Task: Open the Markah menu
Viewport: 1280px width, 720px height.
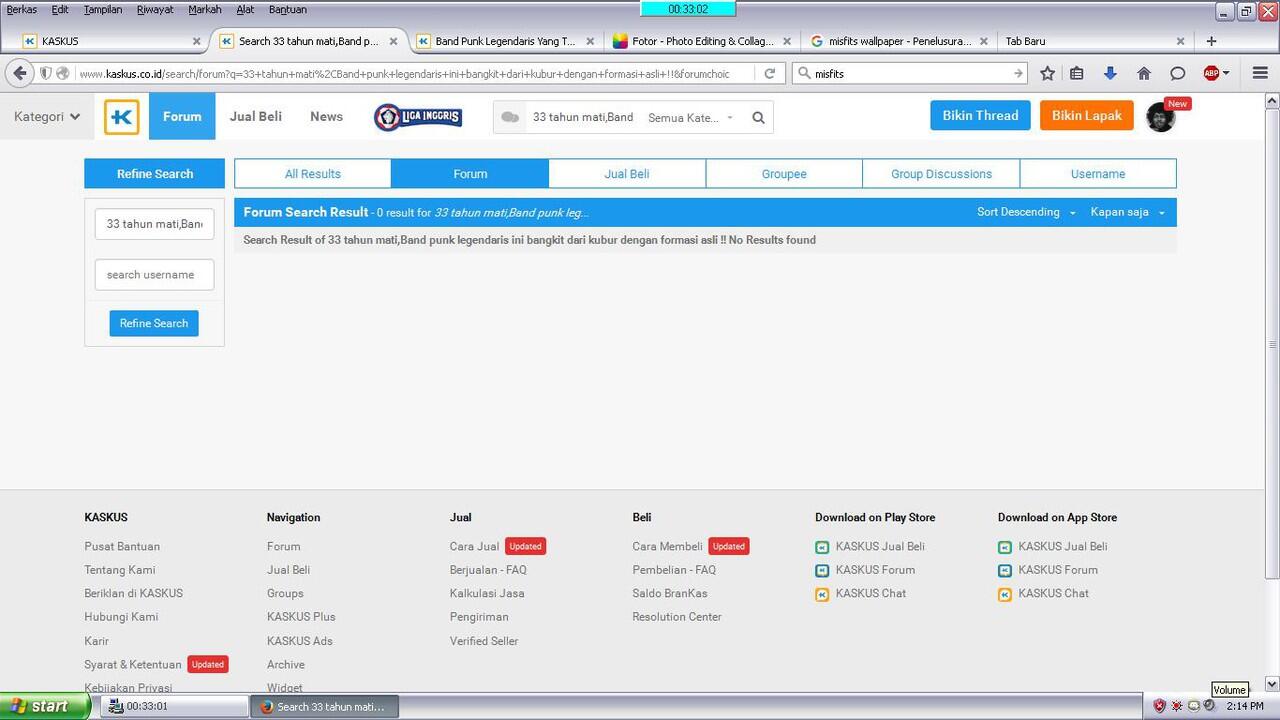Action: pos(205,10)
